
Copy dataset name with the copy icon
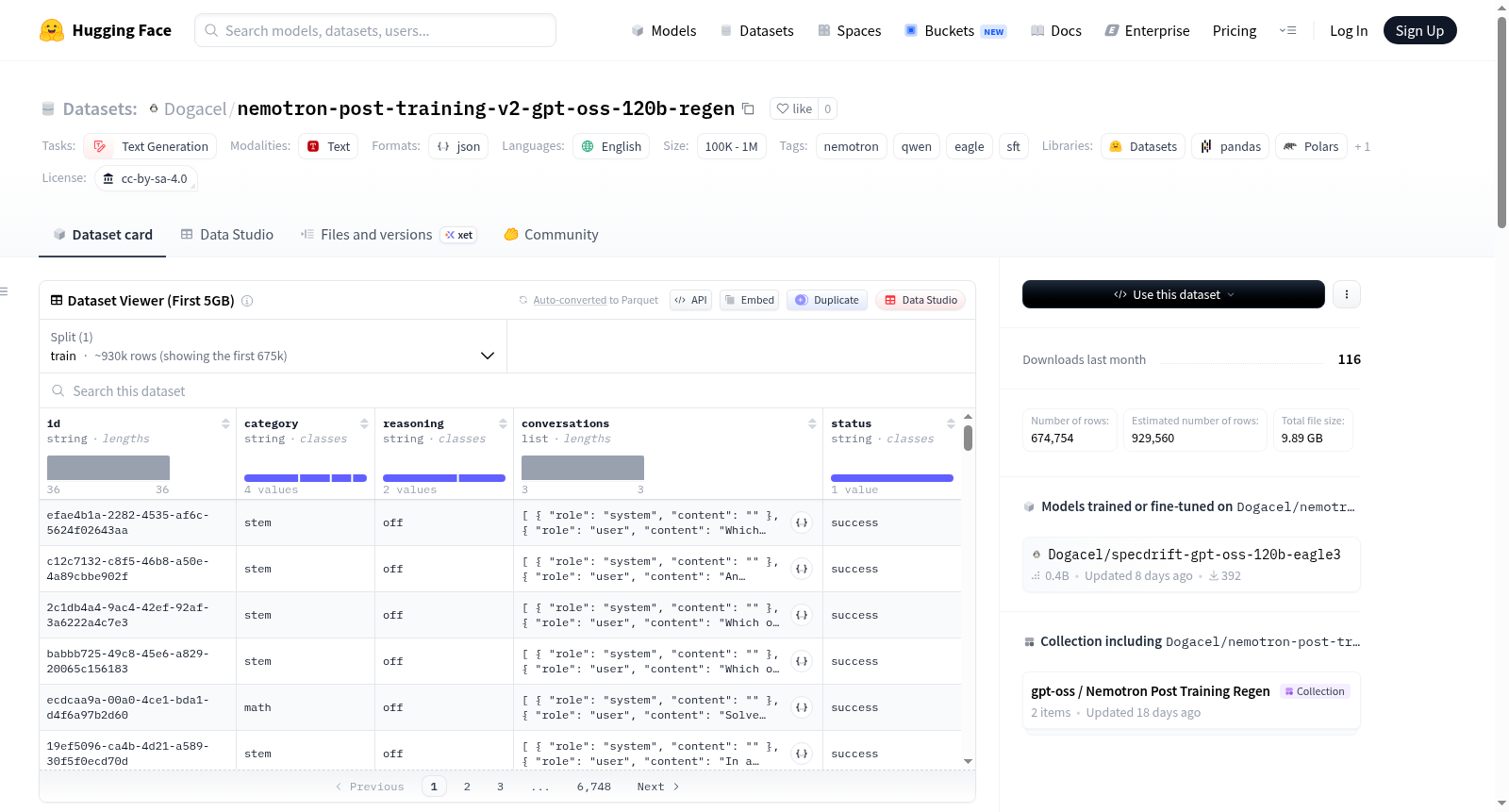tap(748, 108)
